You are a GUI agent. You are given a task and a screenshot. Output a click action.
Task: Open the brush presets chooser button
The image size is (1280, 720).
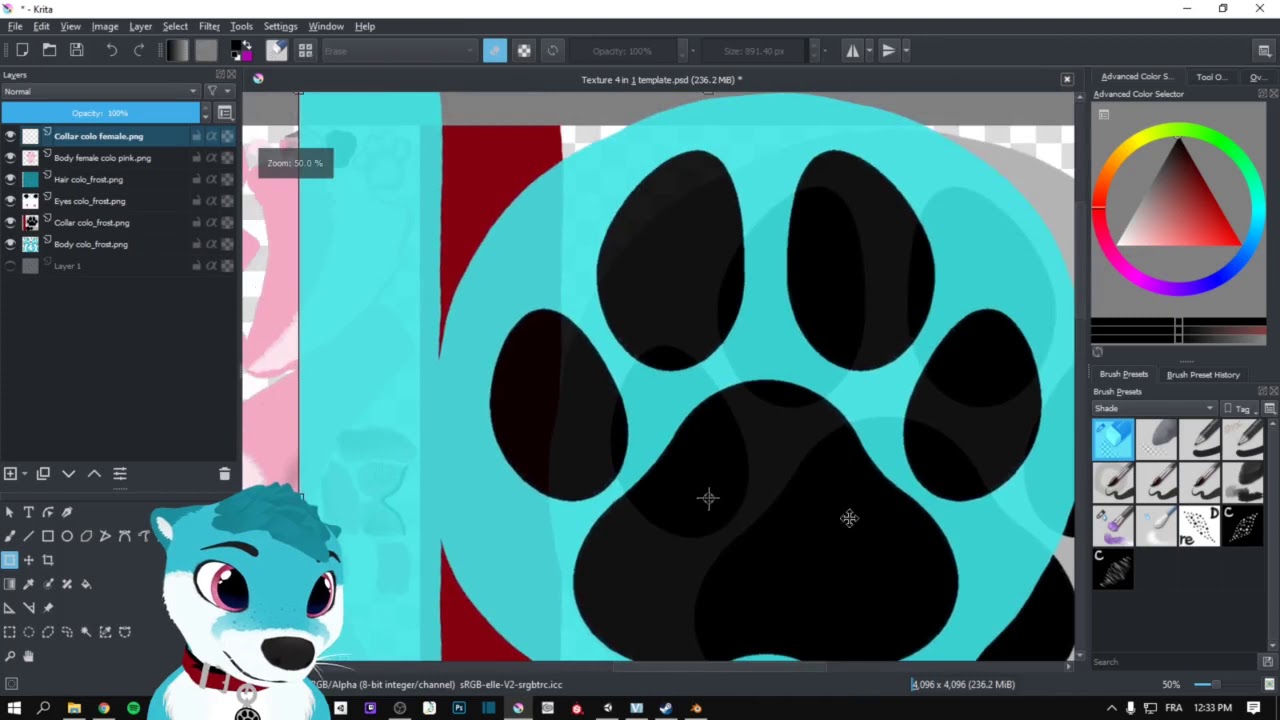click(305, 50)
